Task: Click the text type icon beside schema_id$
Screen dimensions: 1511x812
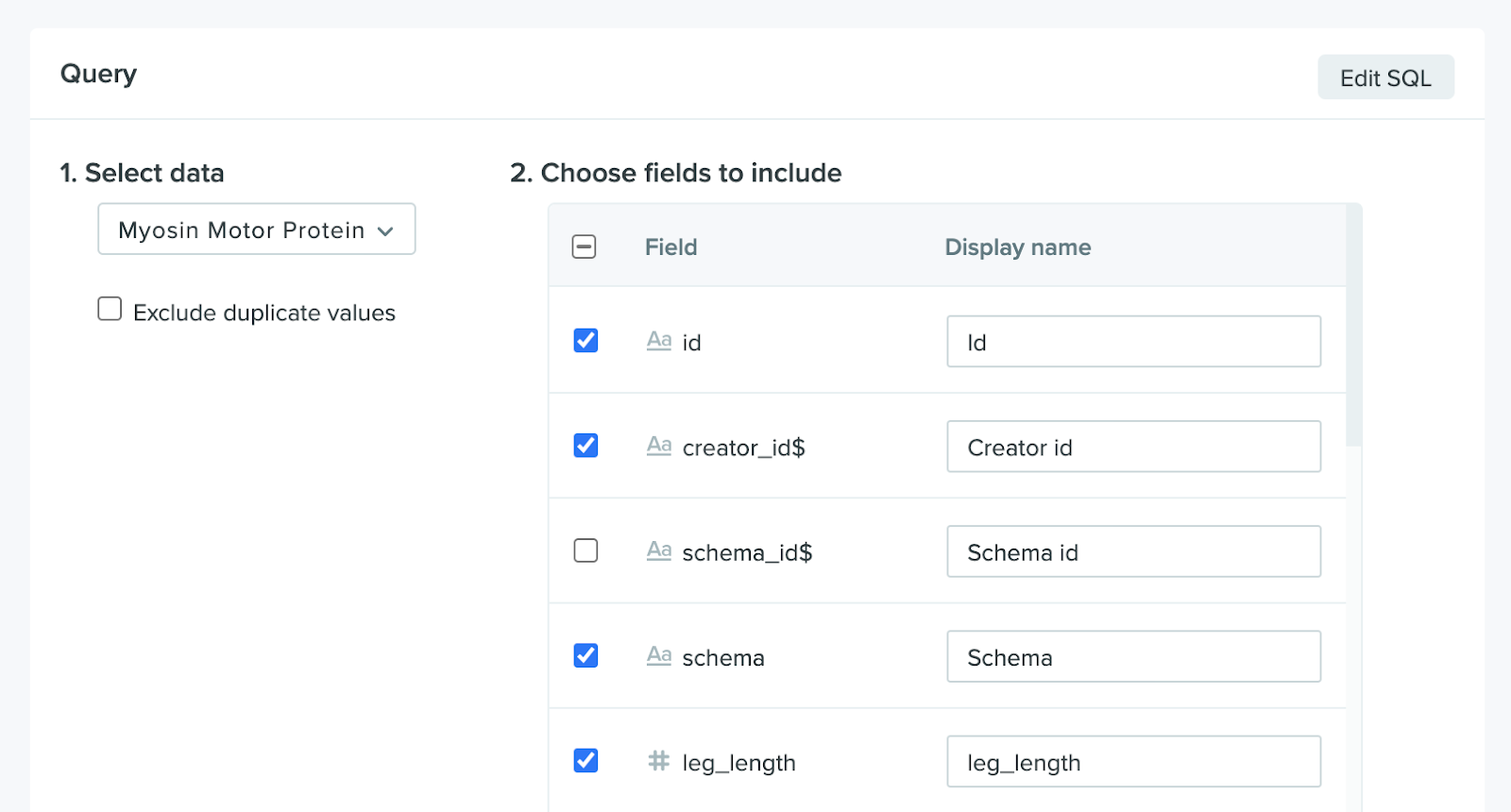Action: (659, 550)
